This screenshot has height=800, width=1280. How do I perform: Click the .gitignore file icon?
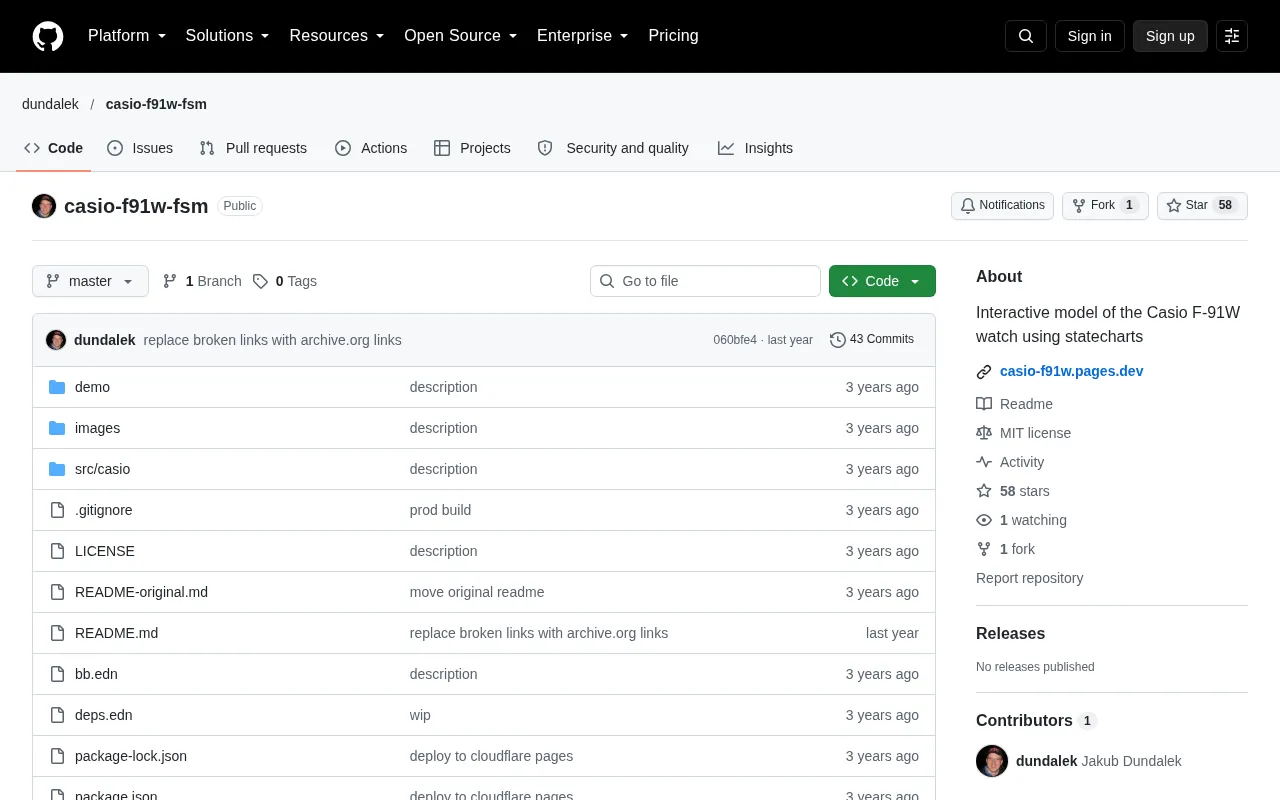[x=57, y=510]
